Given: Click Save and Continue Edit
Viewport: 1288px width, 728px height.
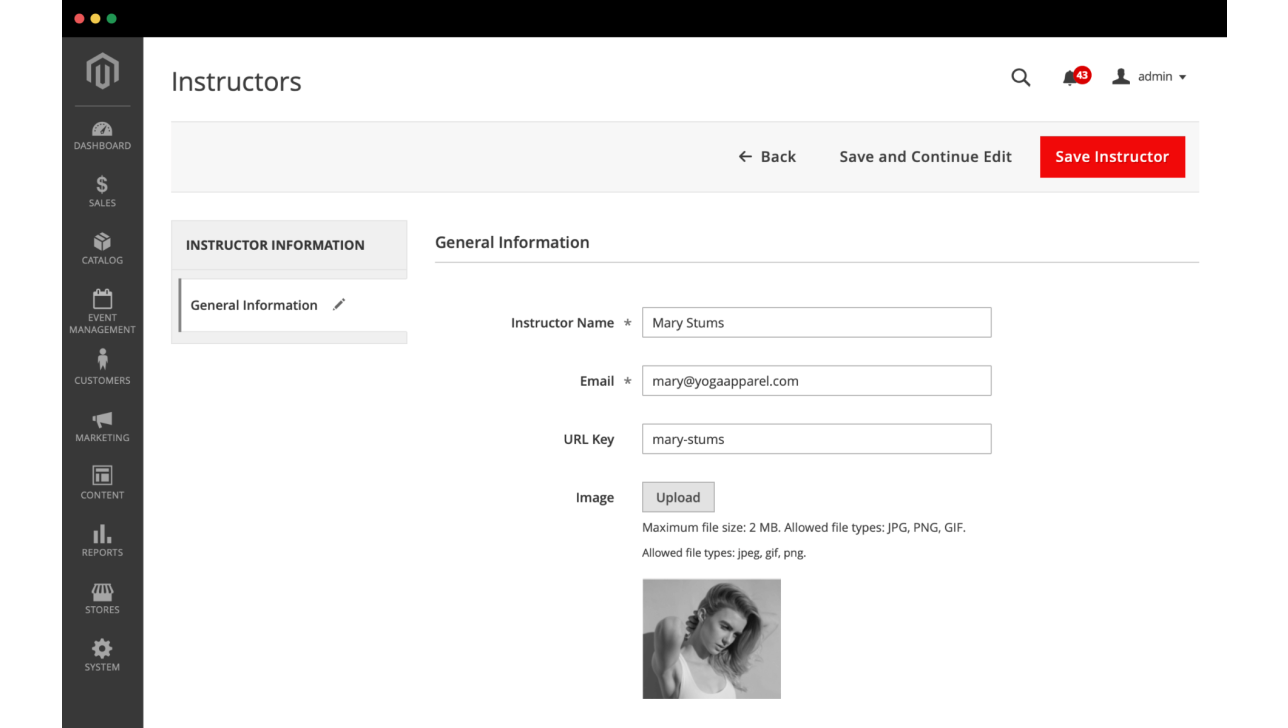Looking at the screenshot, I should tap(925, 156).
